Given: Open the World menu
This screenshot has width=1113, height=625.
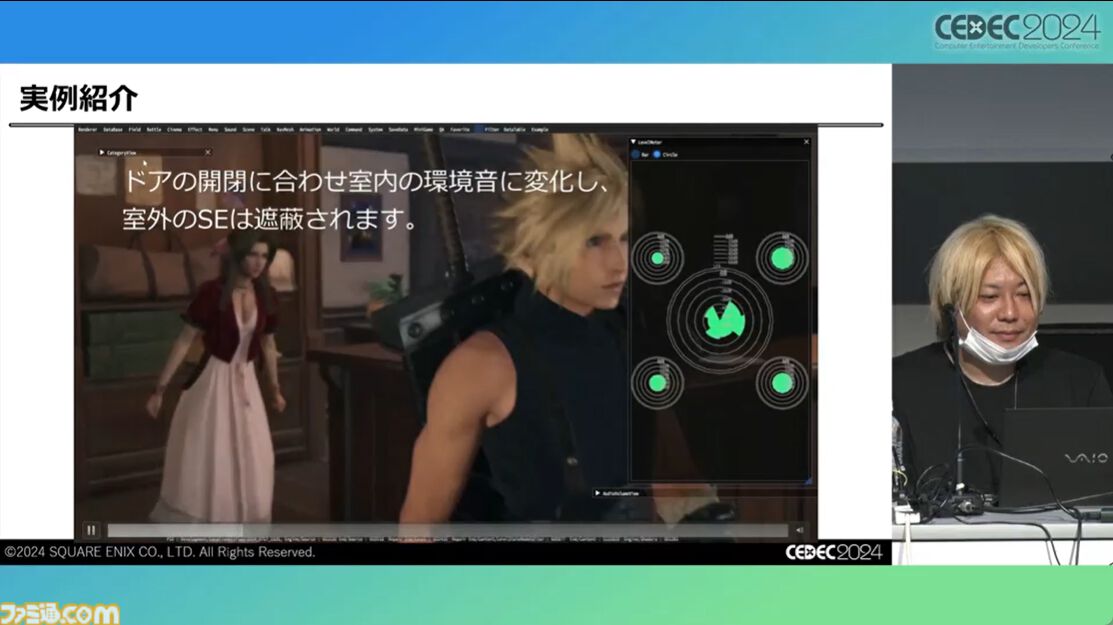Looking at the screenshot, I should (333, 130).
